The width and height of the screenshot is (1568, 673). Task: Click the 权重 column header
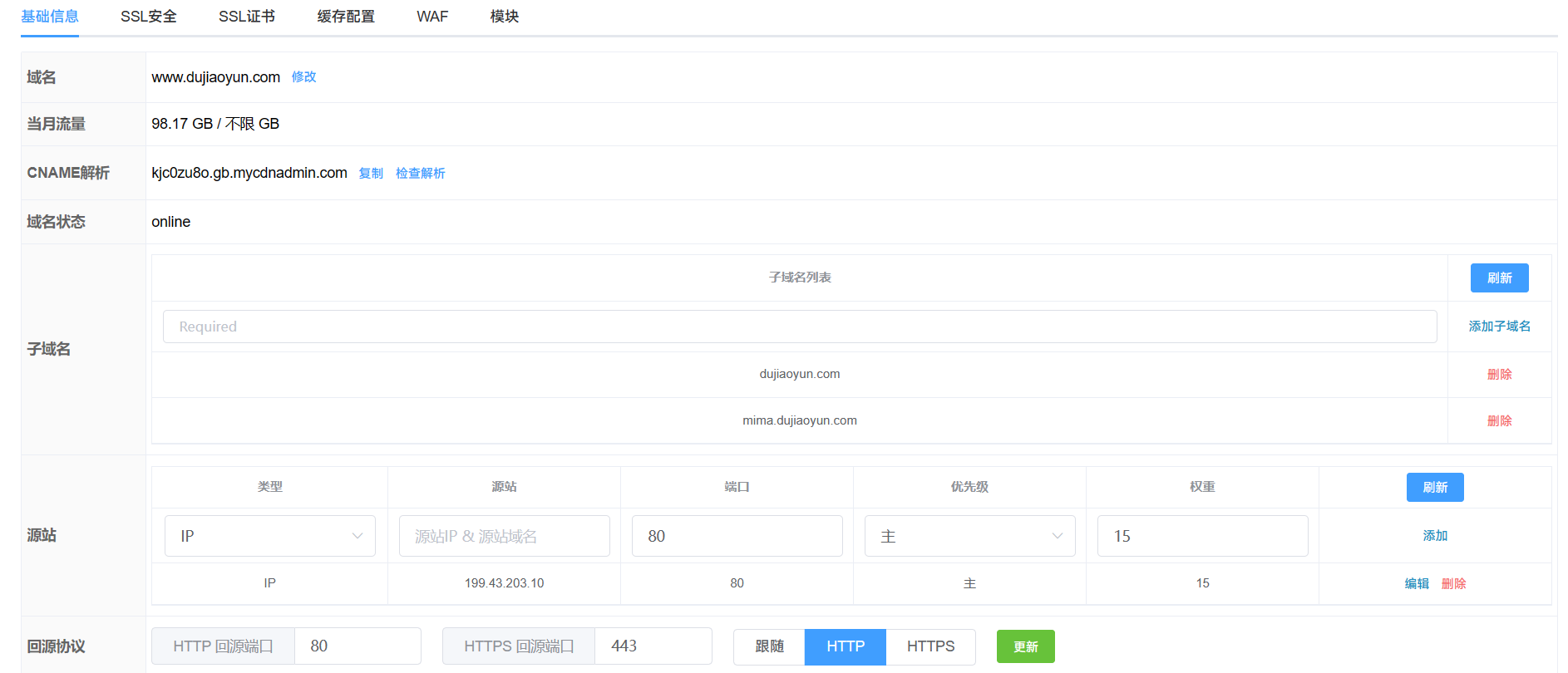tap(1202, 487)
